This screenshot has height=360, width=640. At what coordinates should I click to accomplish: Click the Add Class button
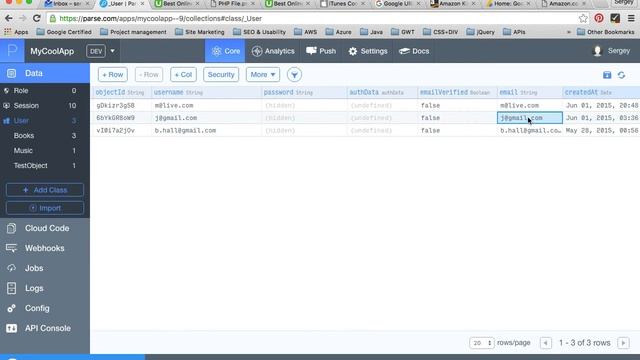click(x=45, y=190)
